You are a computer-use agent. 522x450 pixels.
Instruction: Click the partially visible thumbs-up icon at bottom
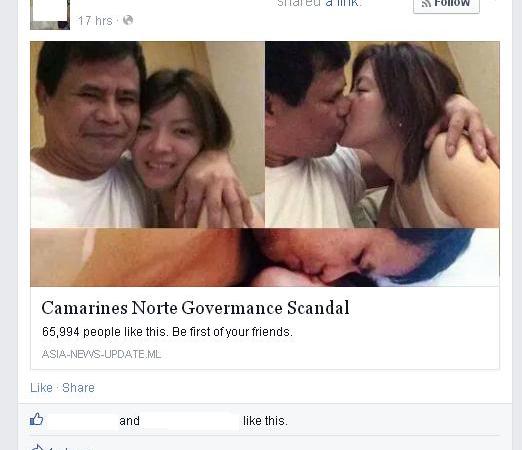coord(37,447)
